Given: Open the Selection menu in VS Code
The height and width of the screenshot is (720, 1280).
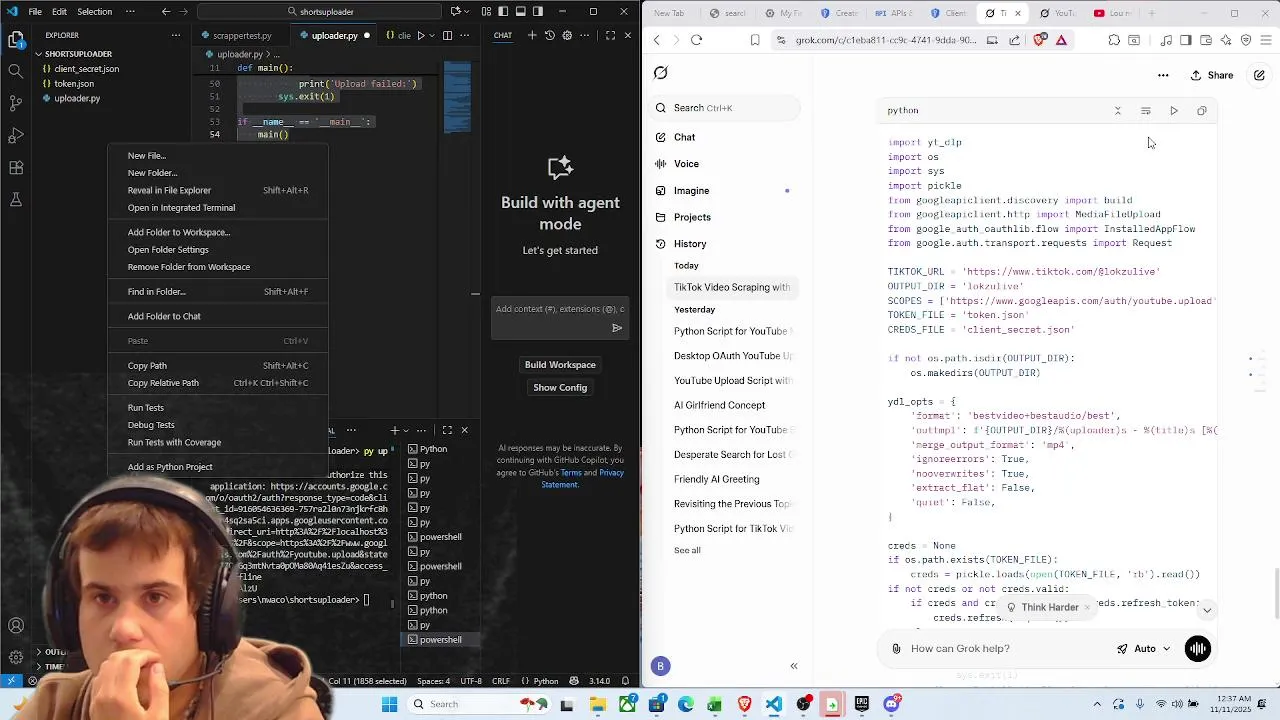Looking at the screenshot, I should click(95, 12).
